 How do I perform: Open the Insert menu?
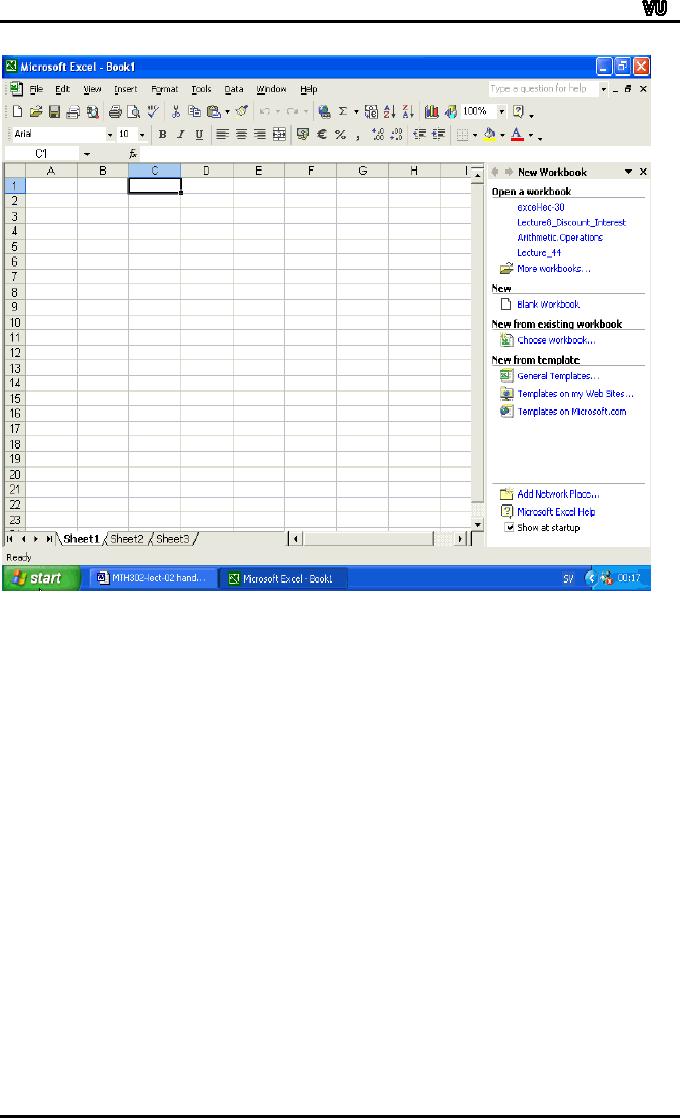126,89
